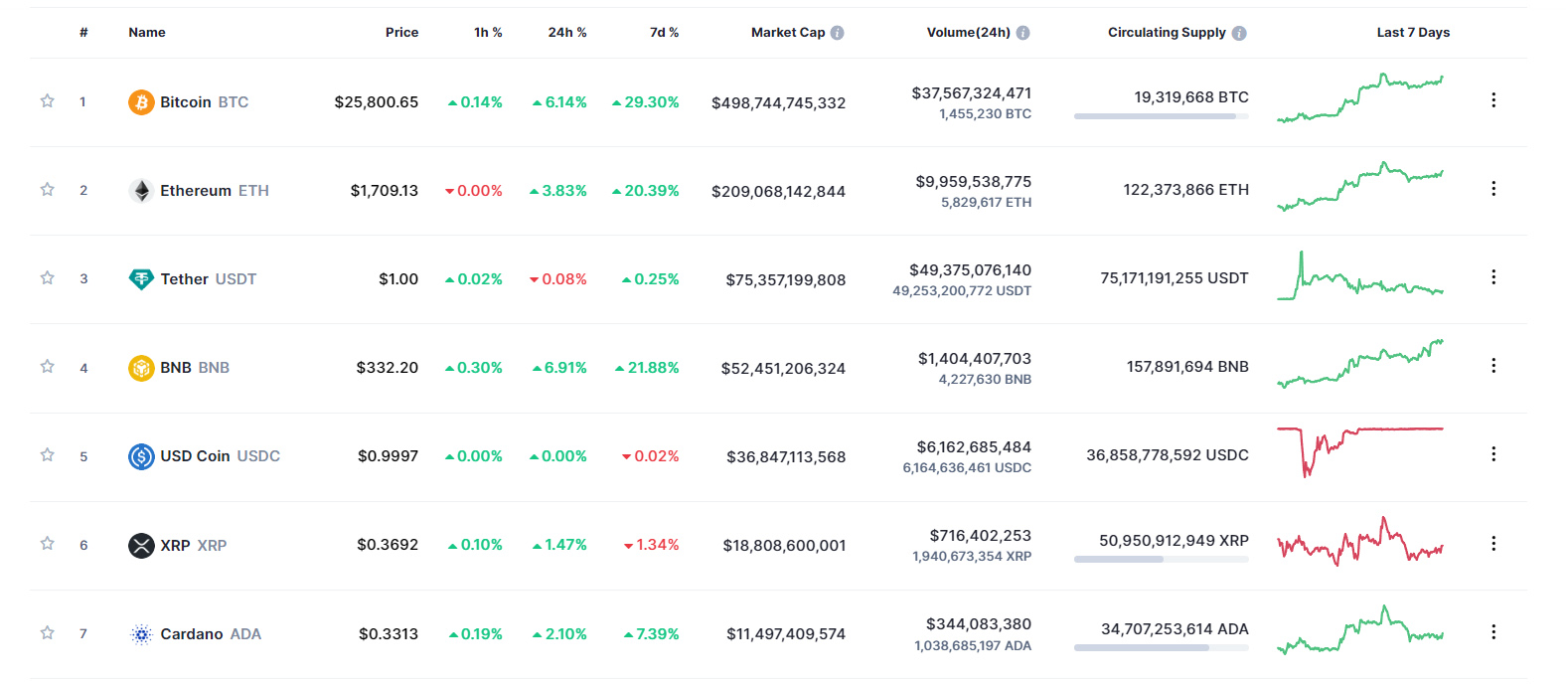
Task: Click the yellow BNB logo
Action: pos(141,368)
